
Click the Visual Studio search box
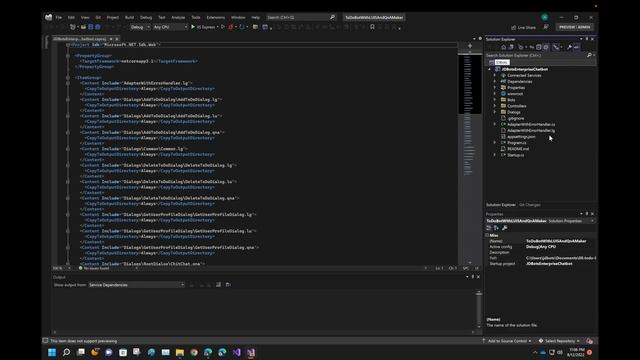coord(301,18)
